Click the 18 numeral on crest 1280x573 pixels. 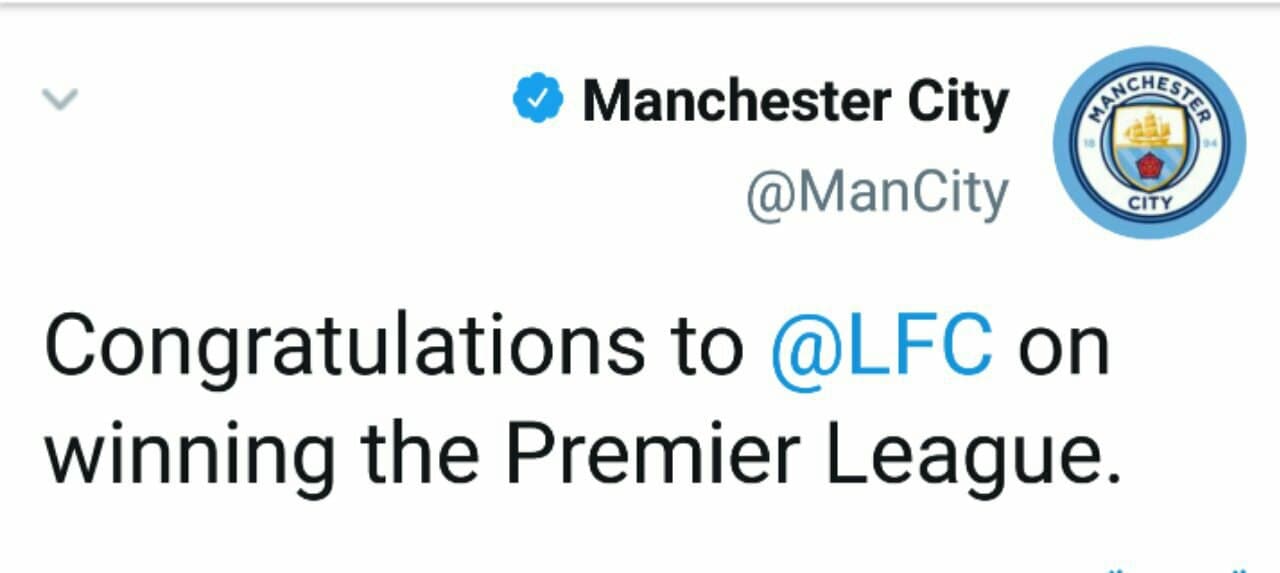tap(1090, 144)
